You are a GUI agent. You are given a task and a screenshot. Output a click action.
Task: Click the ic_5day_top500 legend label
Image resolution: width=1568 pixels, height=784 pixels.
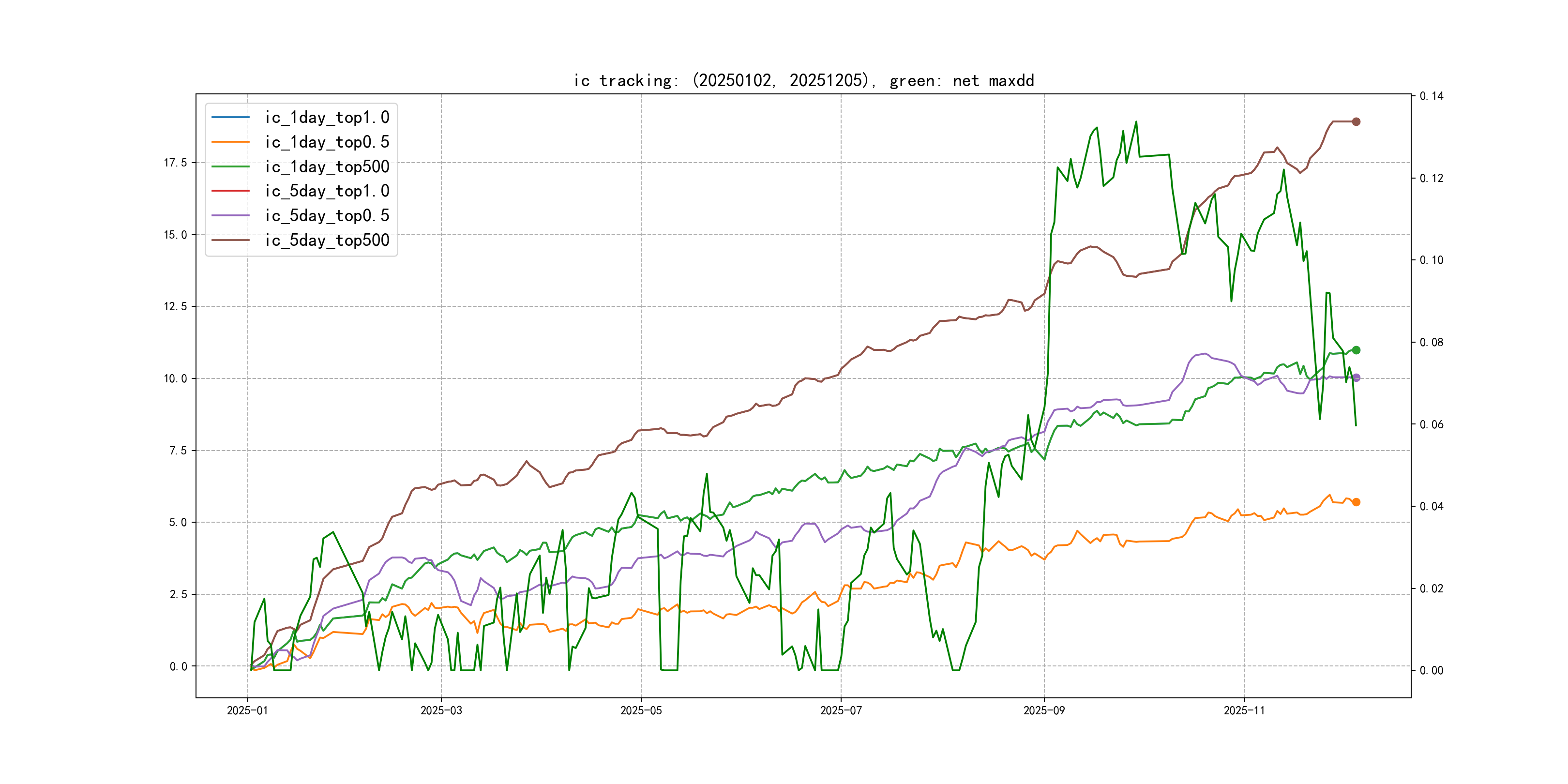327,240
